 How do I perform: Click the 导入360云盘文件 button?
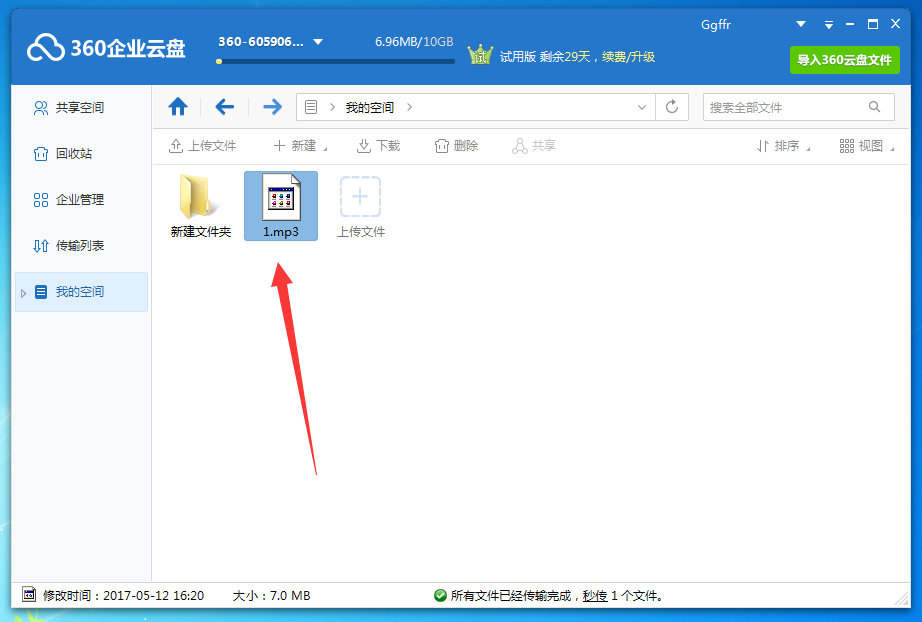[844, 60]
